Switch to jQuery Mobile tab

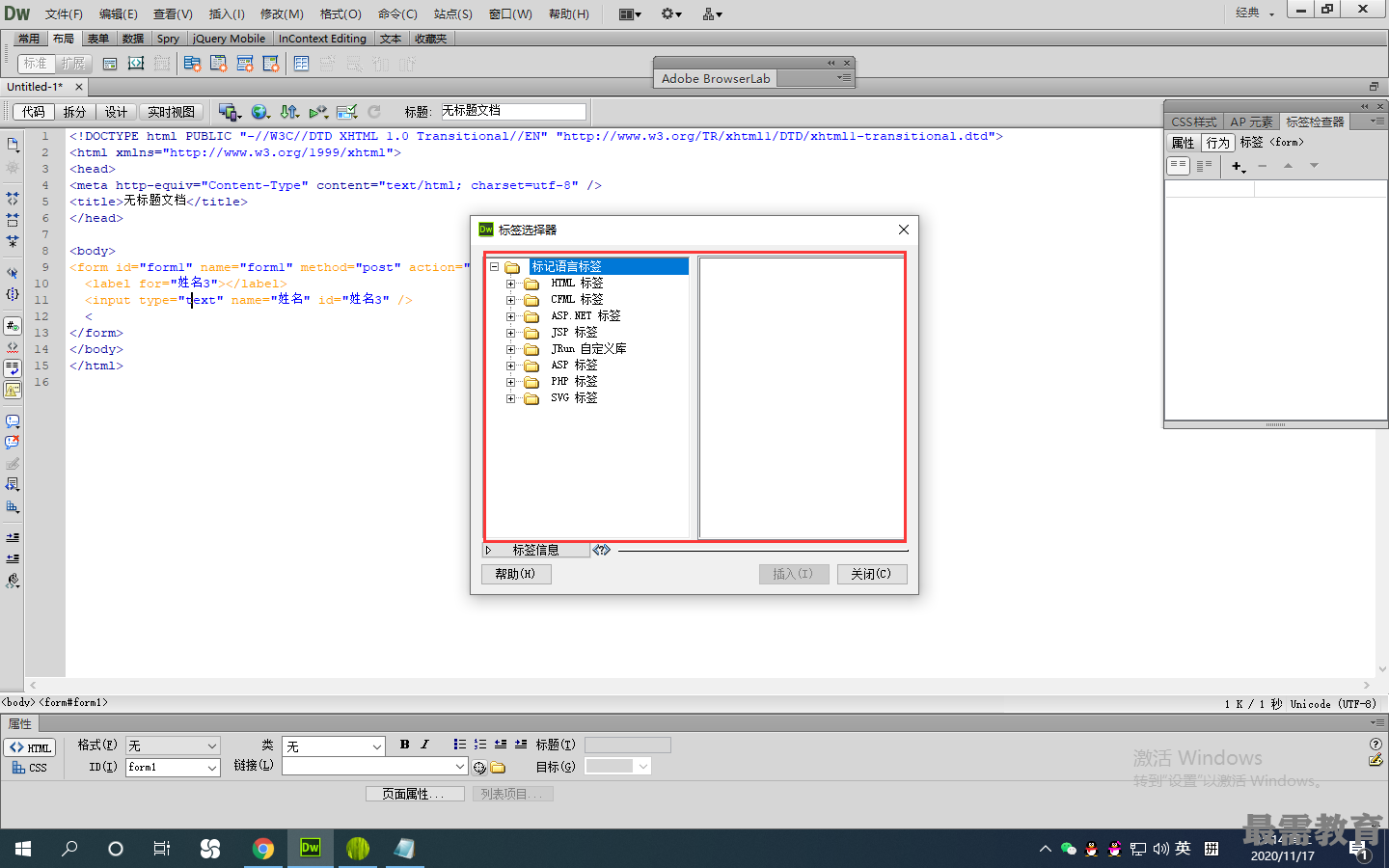tap(229, 39)
